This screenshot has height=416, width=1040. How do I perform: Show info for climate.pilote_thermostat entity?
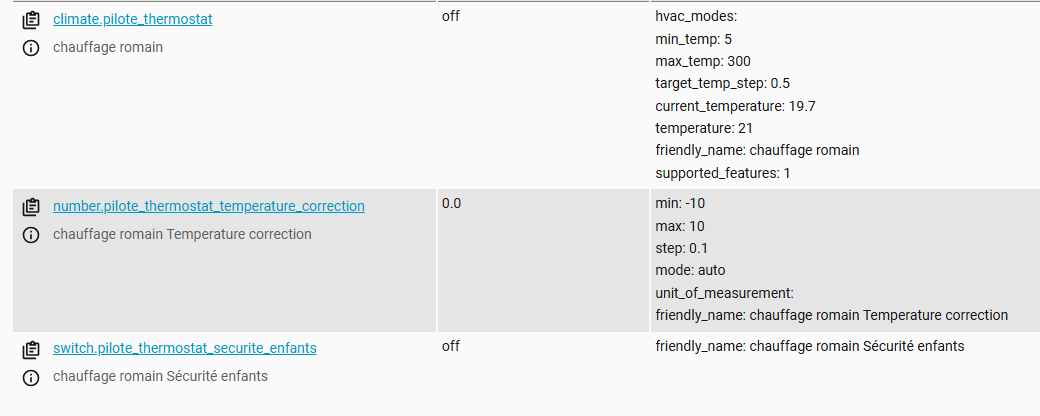tap(31, 47)
